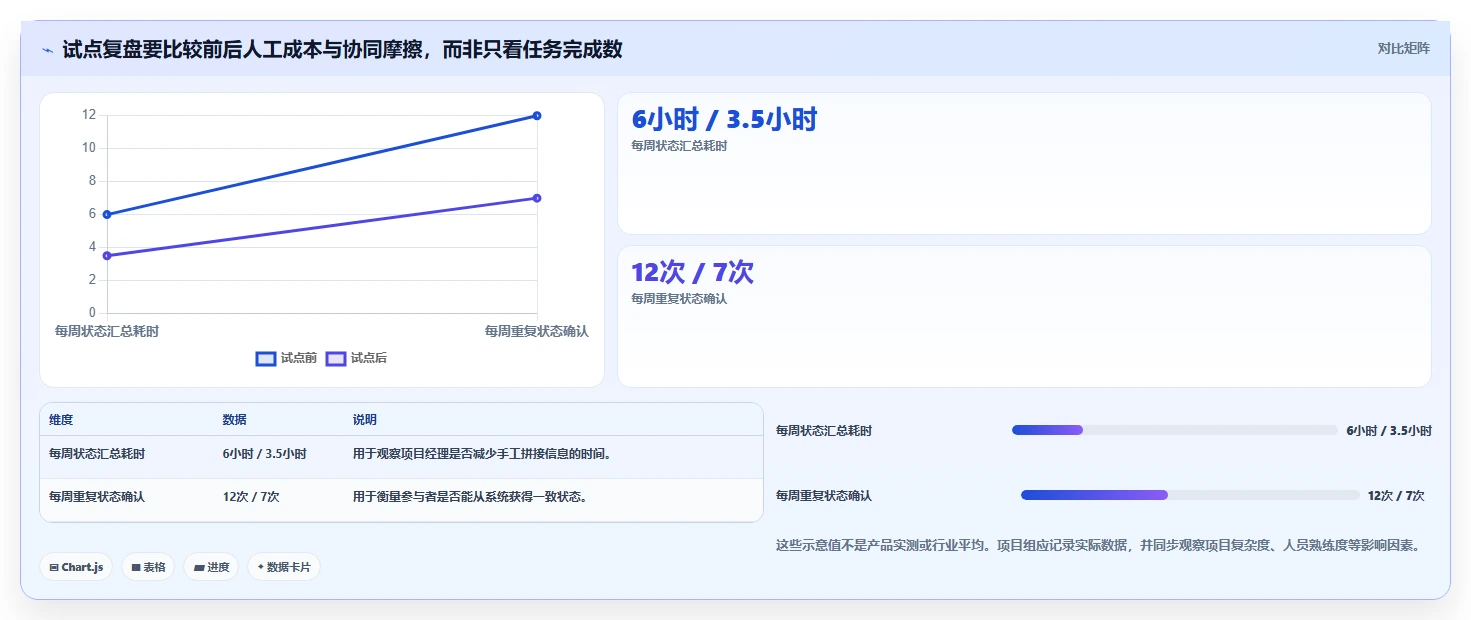Image resolution: width=1471 pixels, height=620 pixels.
Task: Click progress row label 每周状态汇总耗时
Action: (824, 431)
